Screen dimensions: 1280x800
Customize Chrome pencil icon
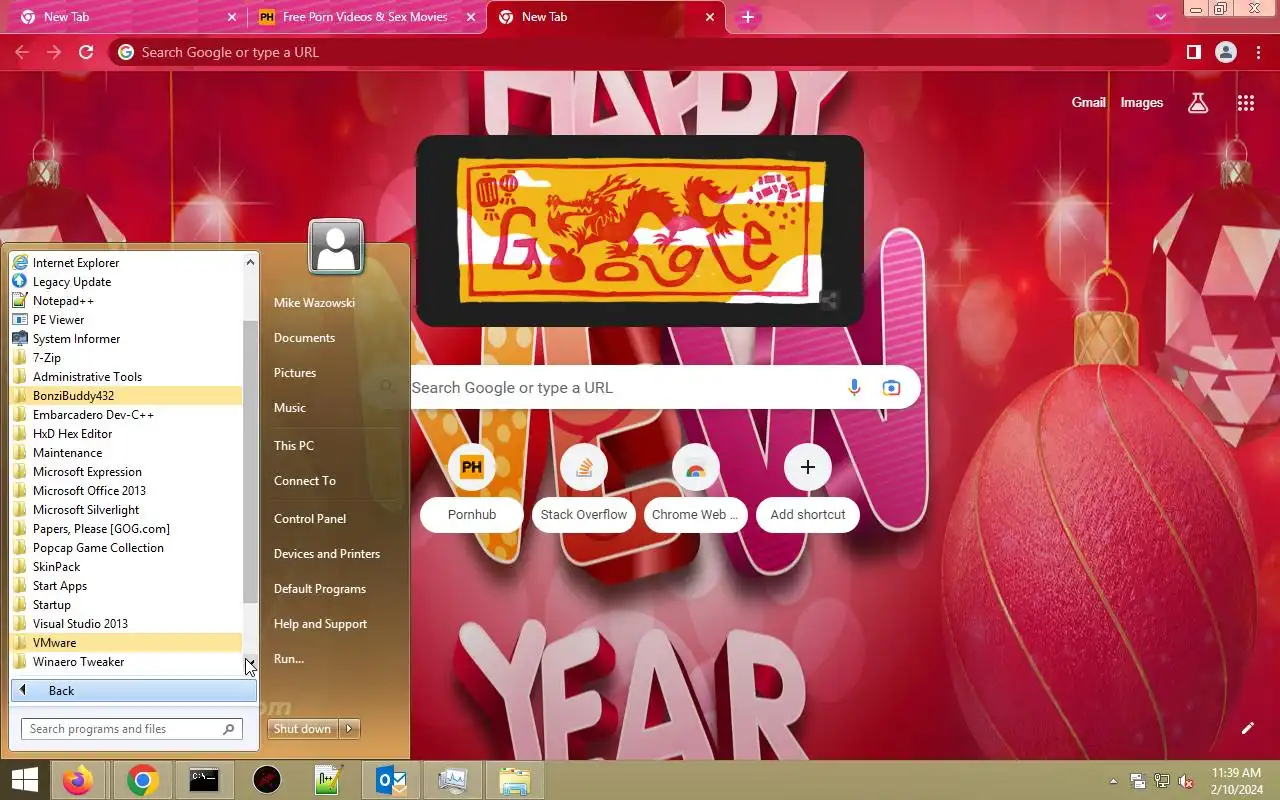(x=1247, y=728)
